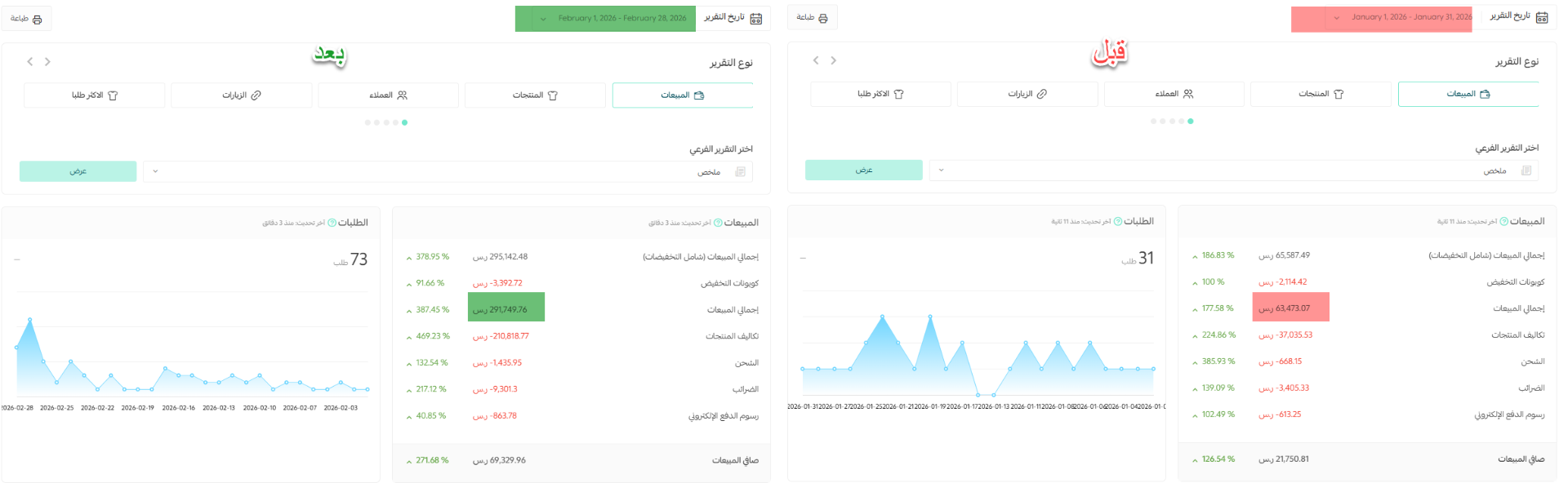Expand the ملخص sub-report dropdown in February report
The height and width of the screenshot is (483, 1568).
(x=448, y=171)
